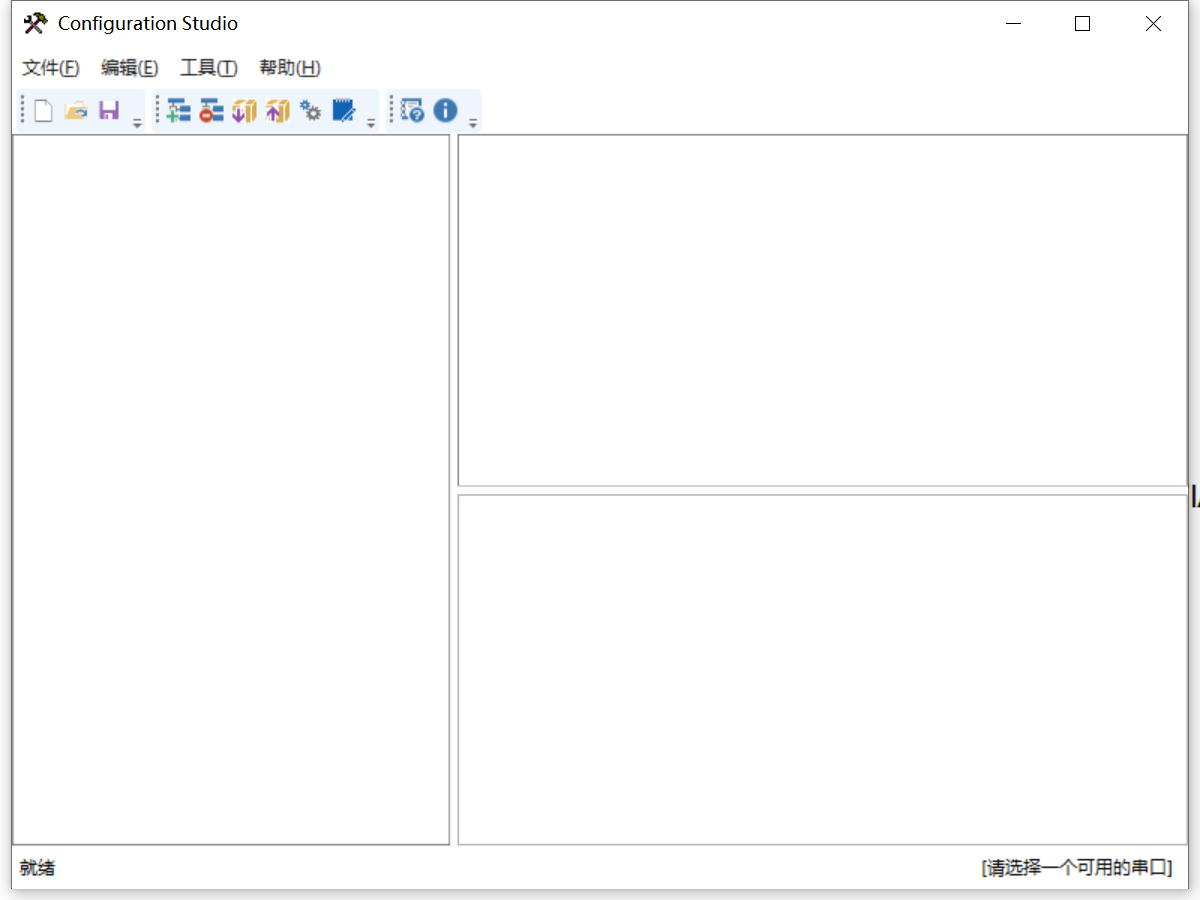
Task: Expand the tools toolbar overflow arrow
Action: point(371,122)
